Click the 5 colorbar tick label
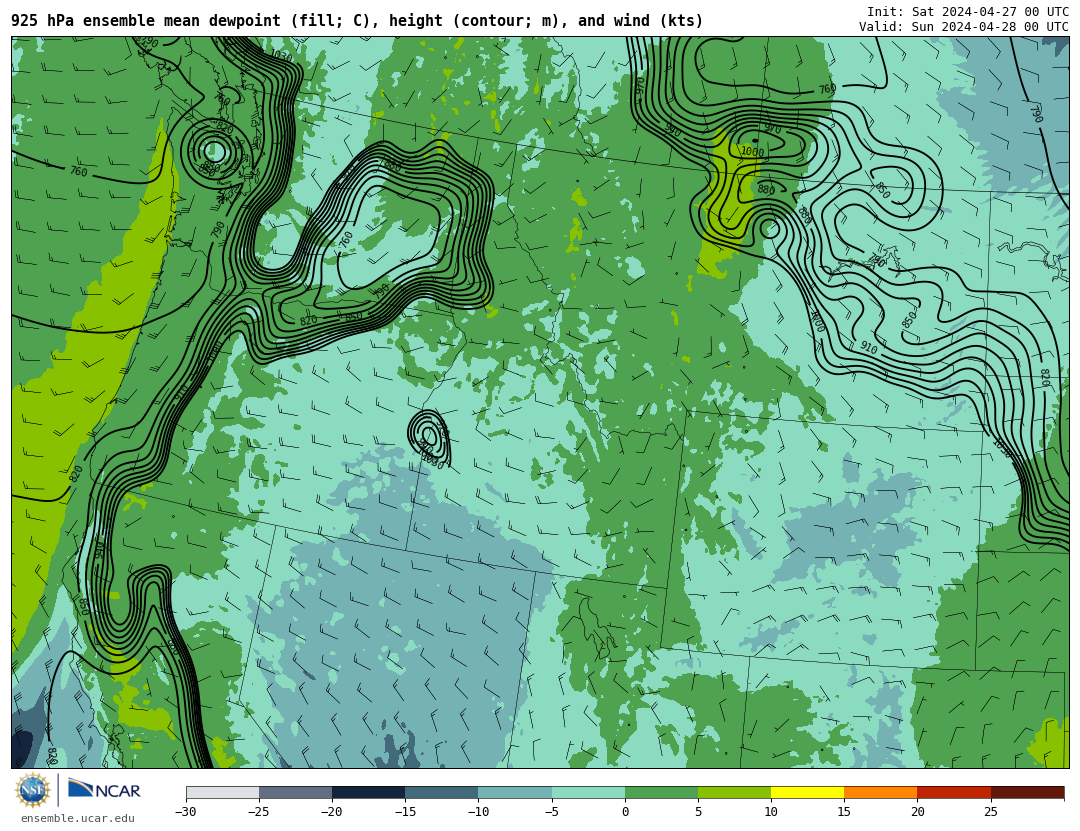The image size is (1080, 831). 698,812
